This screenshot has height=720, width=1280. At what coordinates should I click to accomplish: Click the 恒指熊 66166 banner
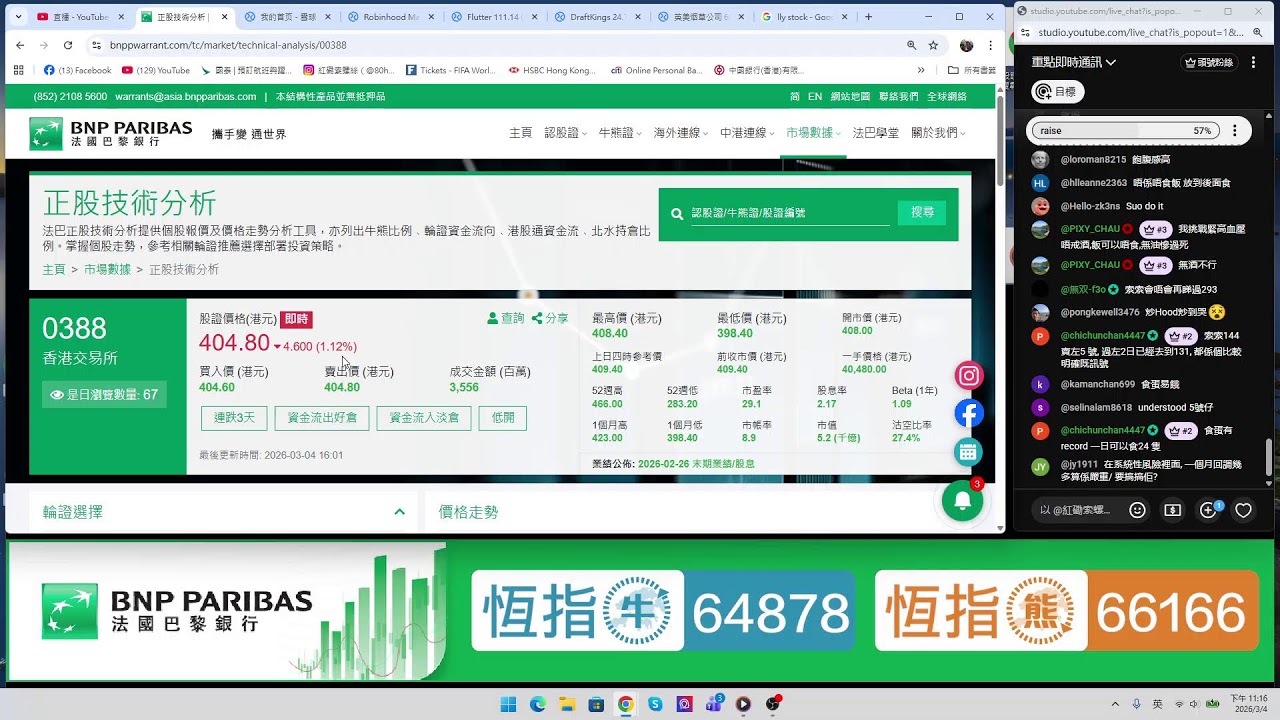(x=1066, y=611)
